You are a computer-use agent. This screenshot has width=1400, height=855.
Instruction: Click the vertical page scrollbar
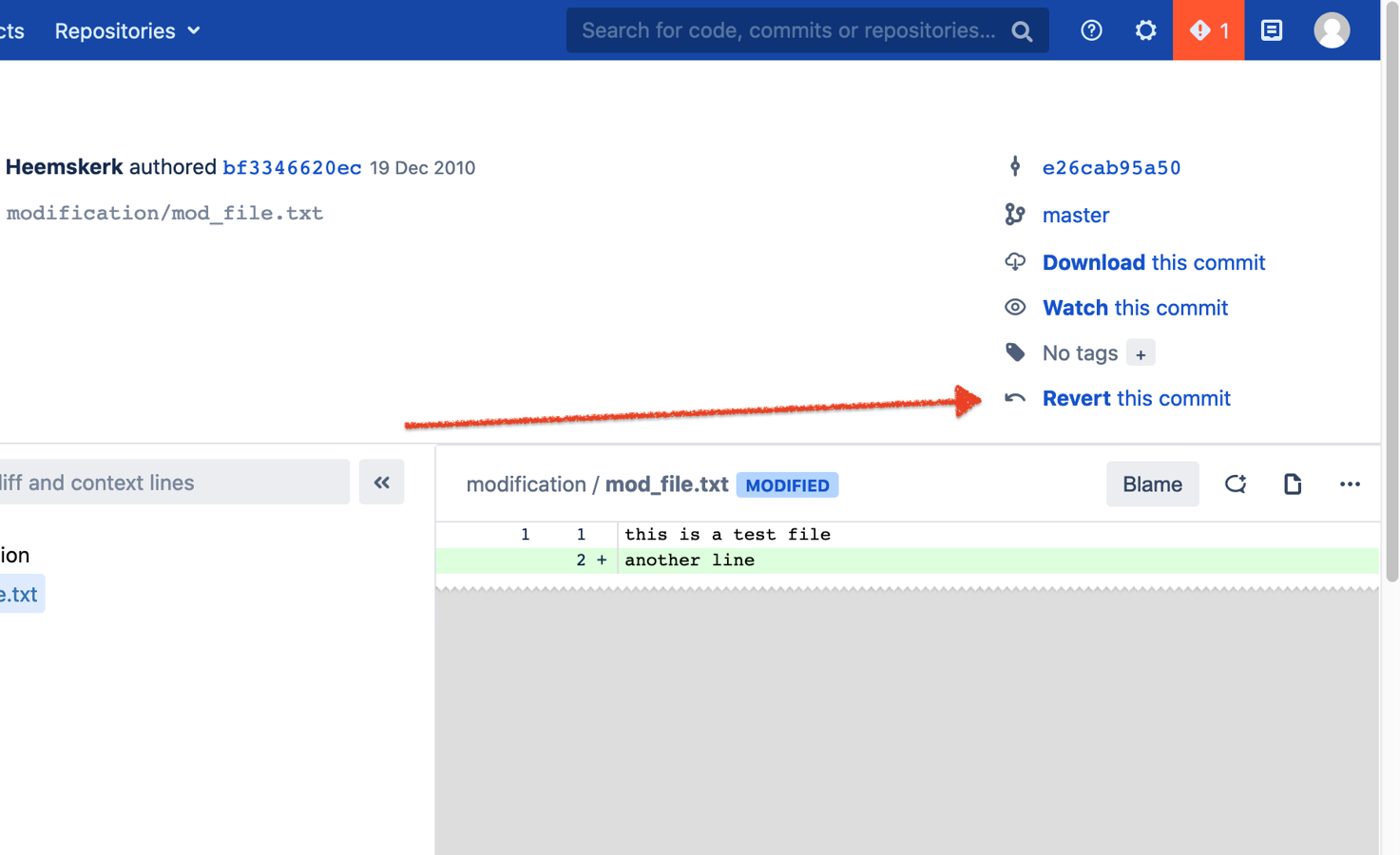pos(1391,285)
